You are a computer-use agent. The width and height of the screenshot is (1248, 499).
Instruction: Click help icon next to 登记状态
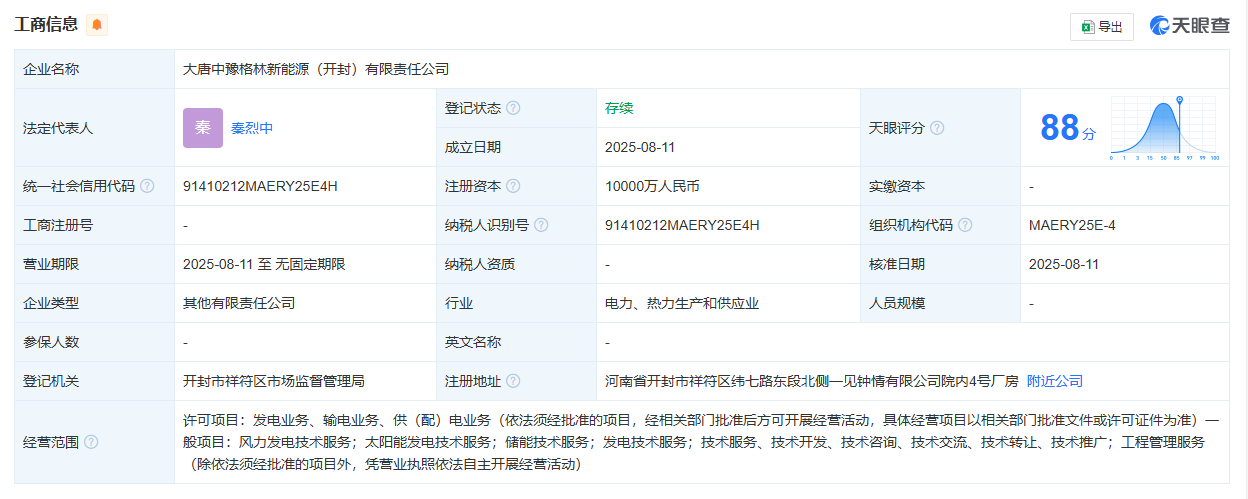click(x=513, y=108)
